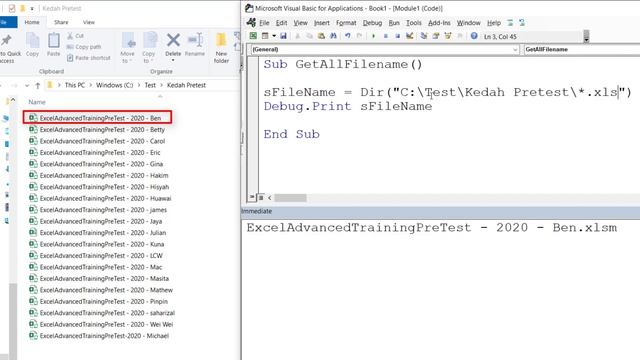Click Paste shortcut in Explorer Clipboard group
Screen dimensions: 640x360
coord(89,58)
